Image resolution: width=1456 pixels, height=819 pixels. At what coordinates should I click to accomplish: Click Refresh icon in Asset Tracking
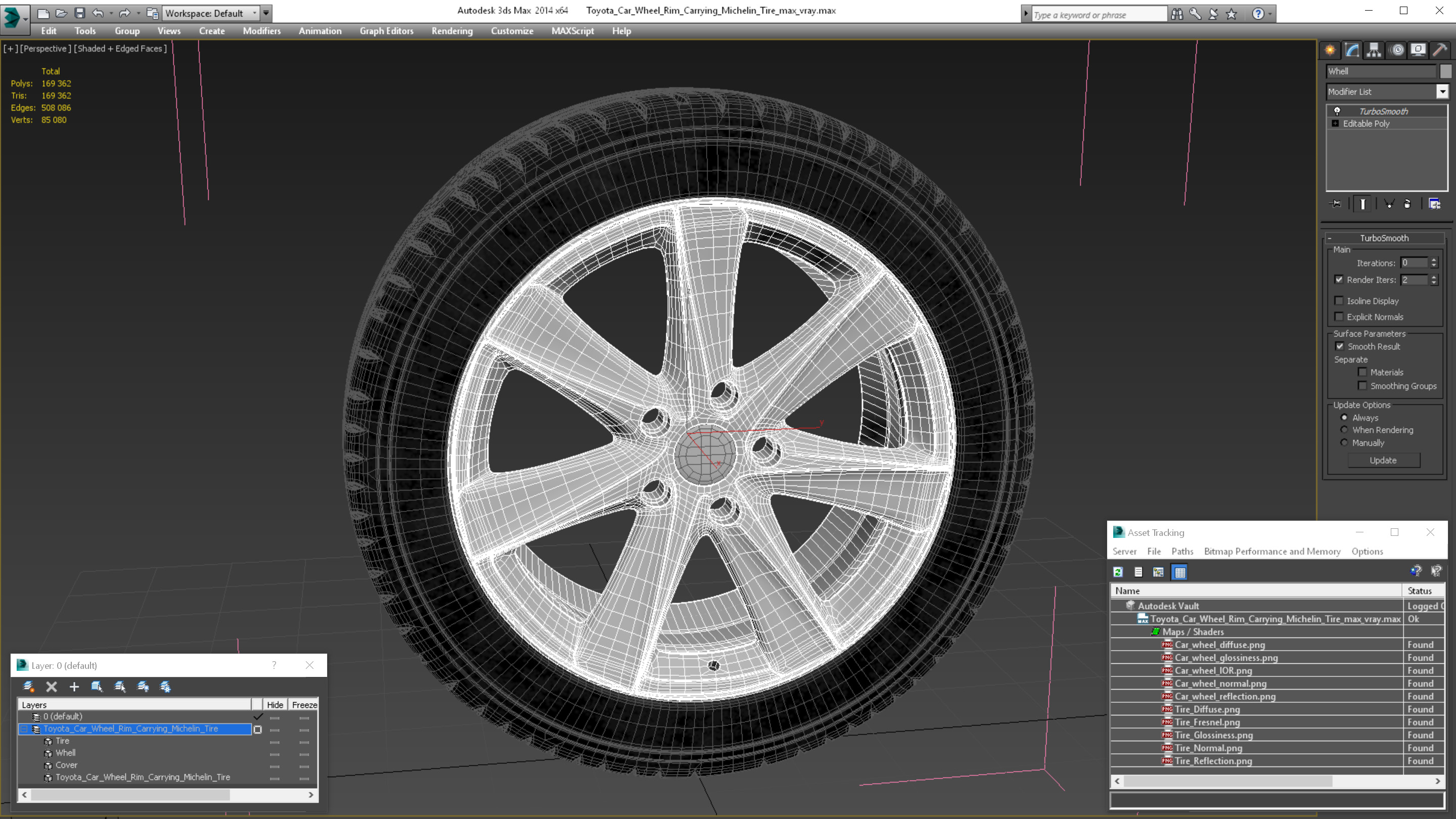(x=1118, y=572)
